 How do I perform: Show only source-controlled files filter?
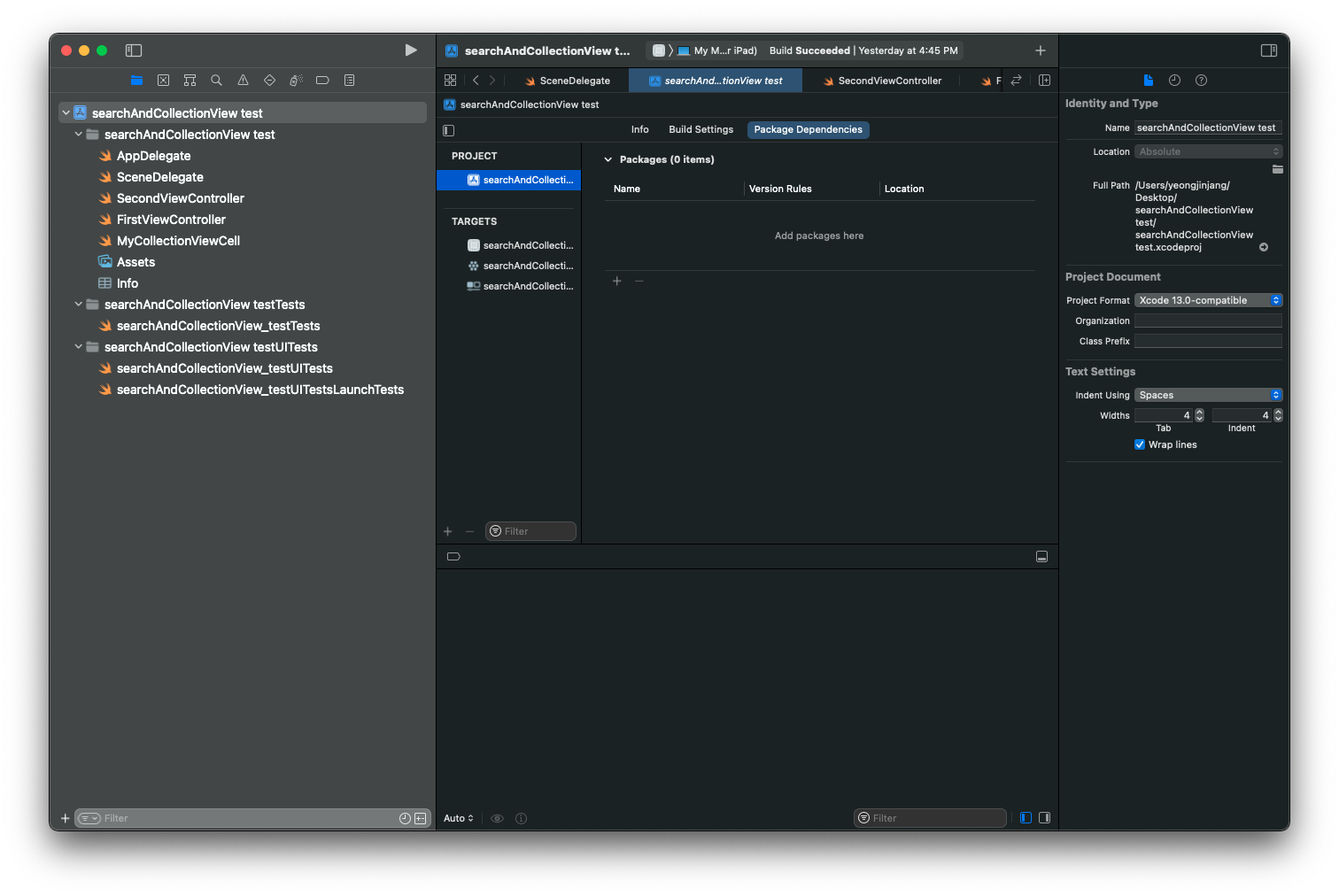(x=420, y=818)
